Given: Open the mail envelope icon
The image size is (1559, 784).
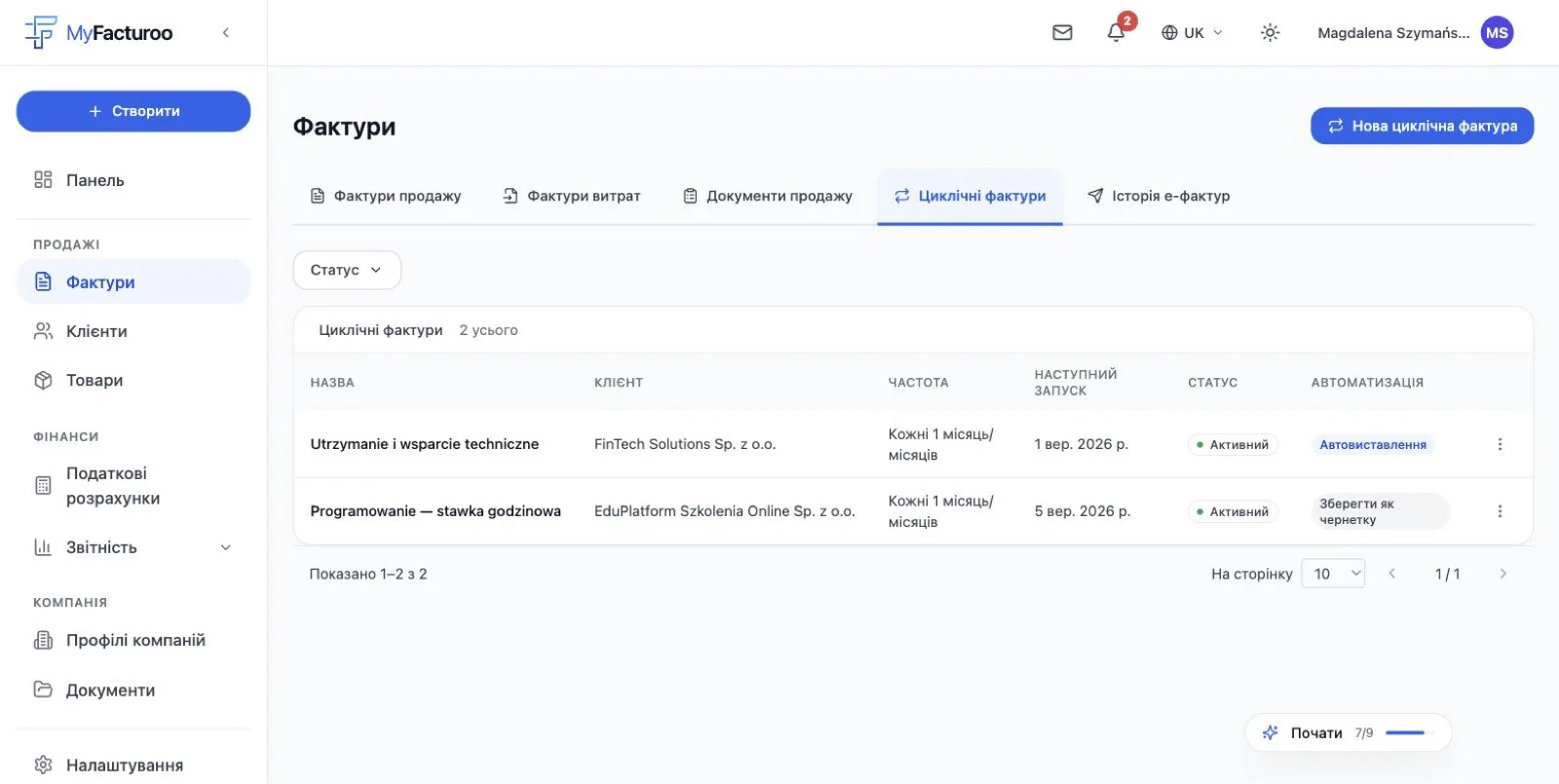Looking at the screenshot, I should pos(1062,33).
